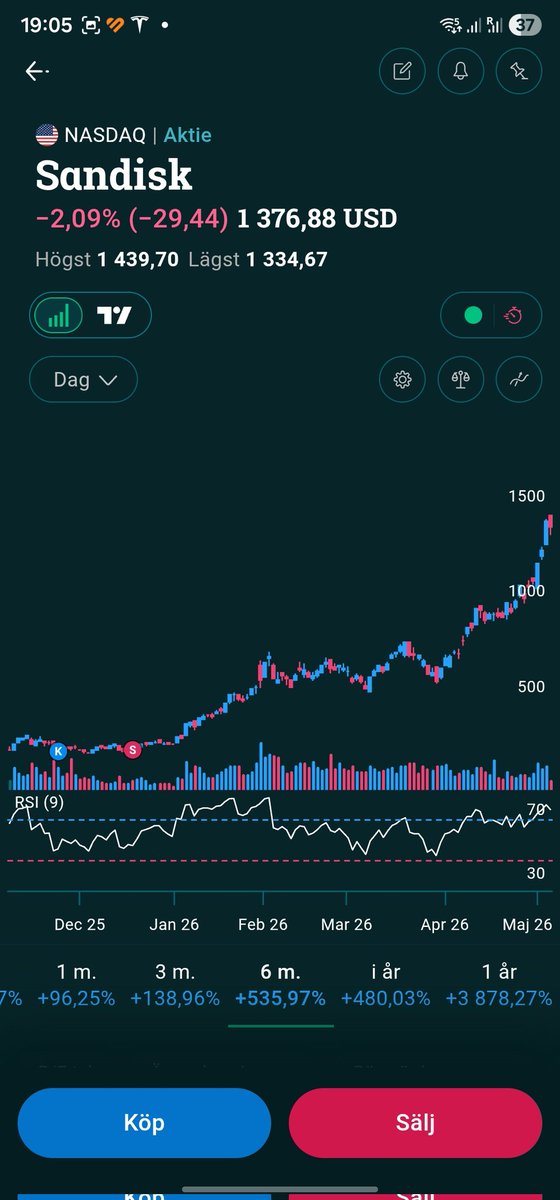Tap the price 1 376,88 USD
This screenshot has height=1200, width=560.
317,218
